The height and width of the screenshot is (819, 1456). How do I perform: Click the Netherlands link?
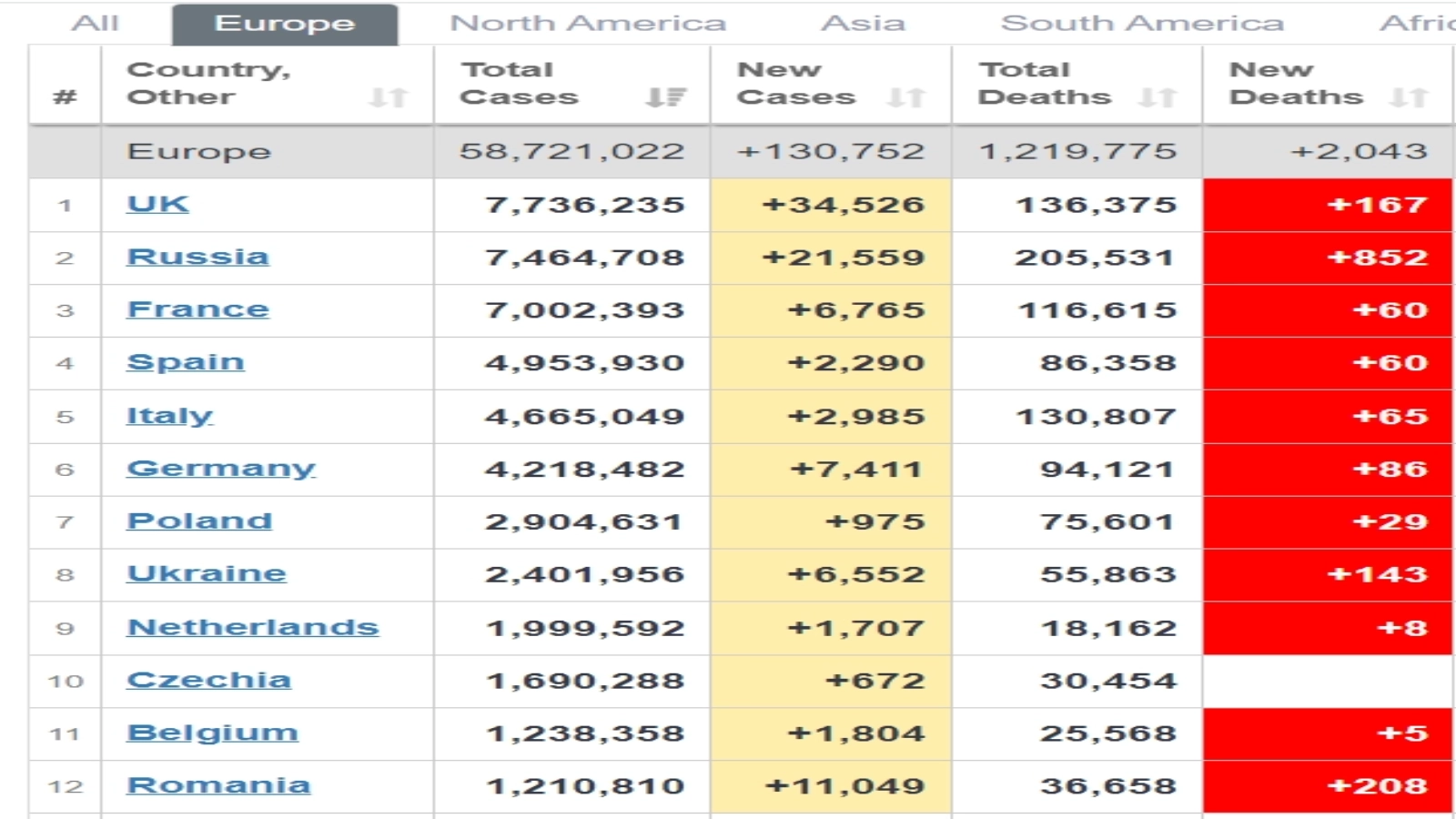pos(253,627)
